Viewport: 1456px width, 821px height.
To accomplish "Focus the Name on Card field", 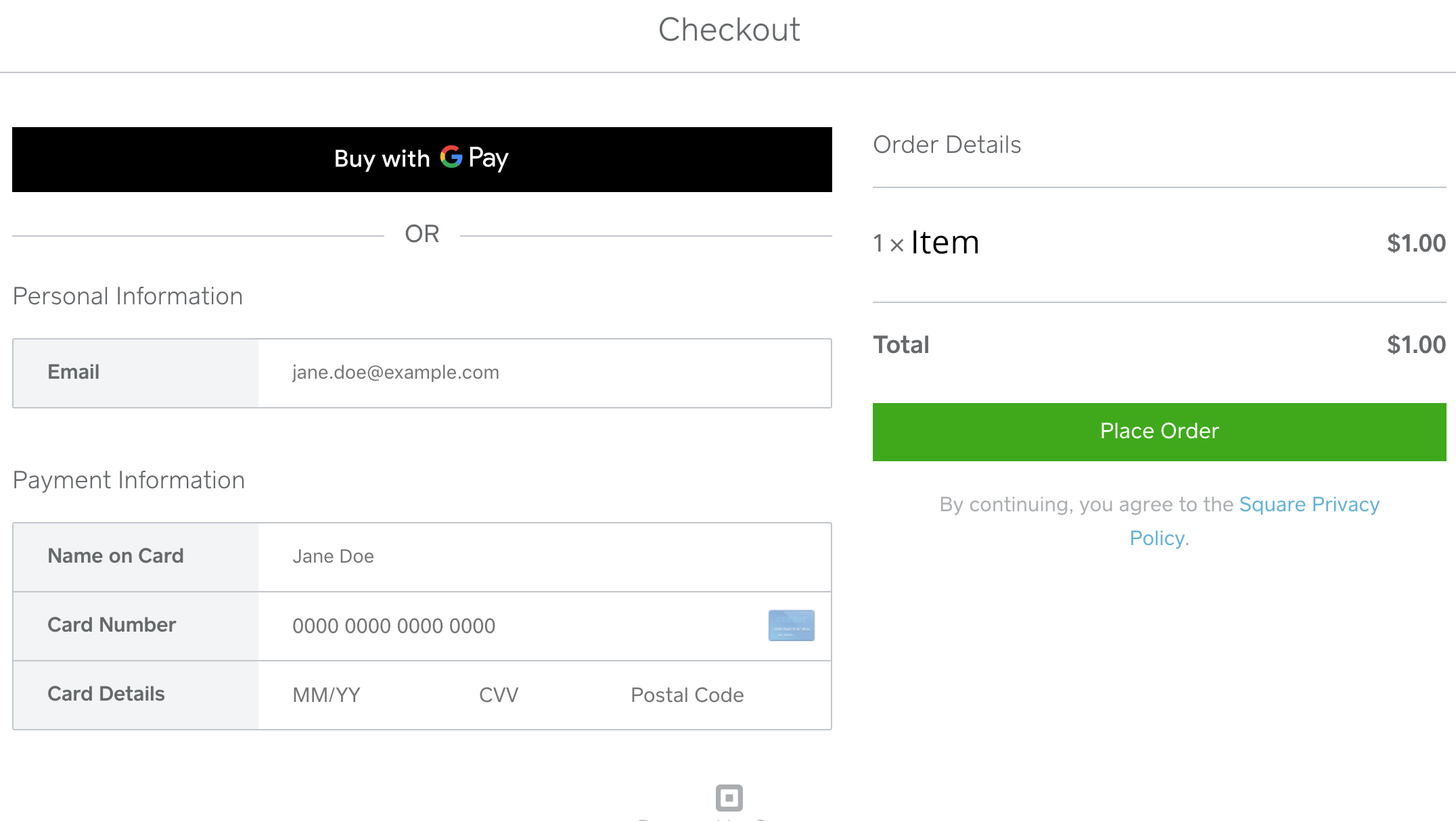I will point(544,557).
